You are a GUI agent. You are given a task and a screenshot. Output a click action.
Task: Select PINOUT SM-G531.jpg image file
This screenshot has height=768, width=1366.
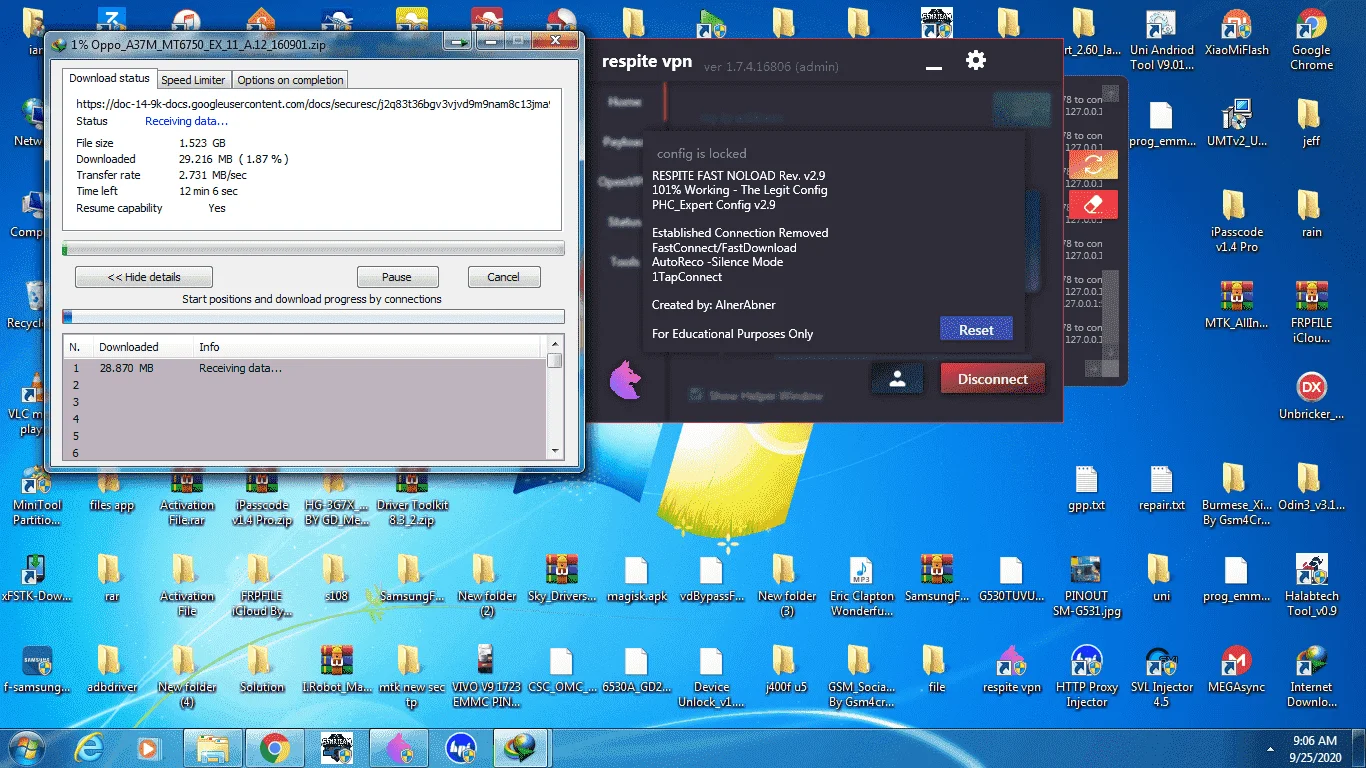pos(1086,586)
